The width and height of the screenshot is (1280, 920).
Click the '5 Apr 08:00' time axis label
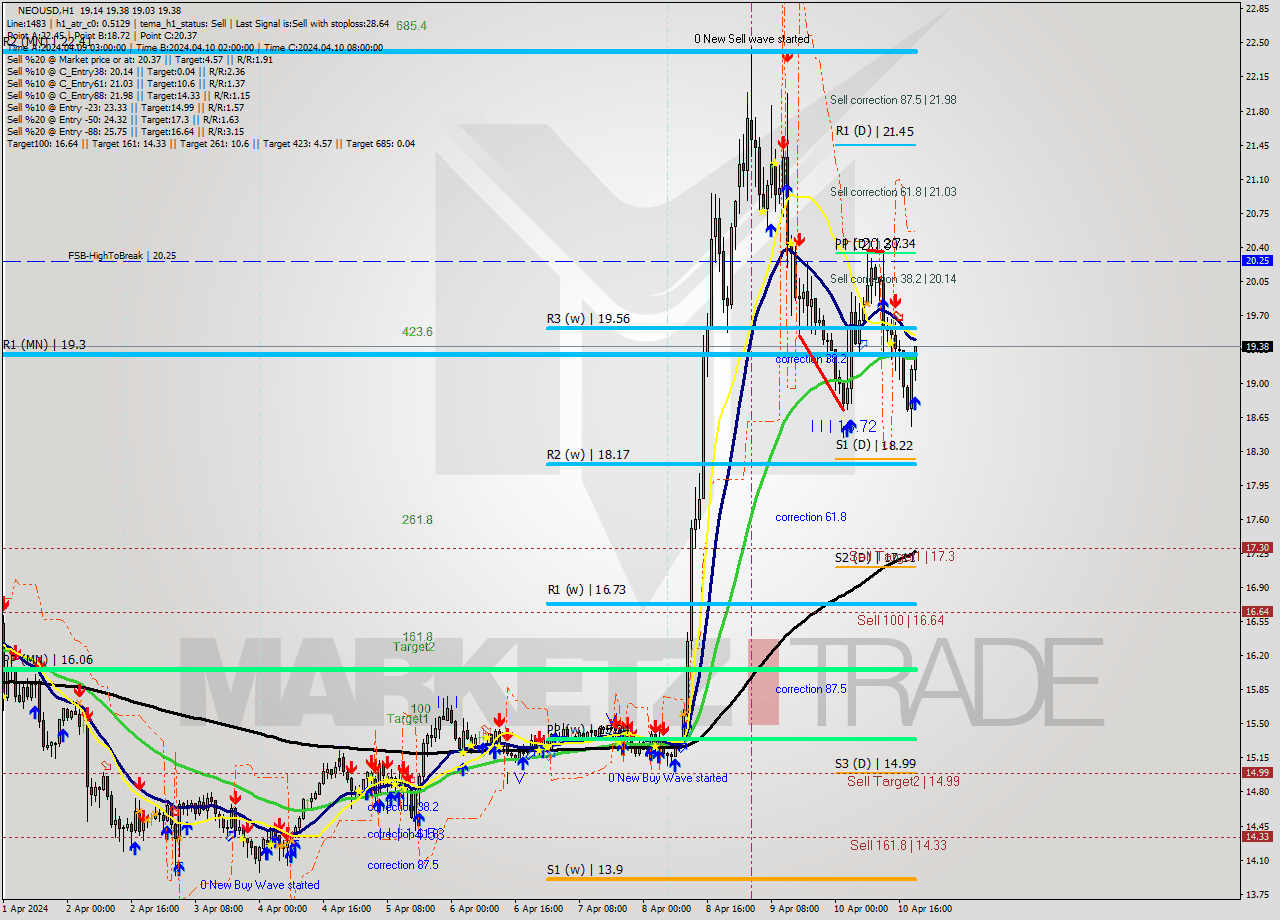coord(411,909)
